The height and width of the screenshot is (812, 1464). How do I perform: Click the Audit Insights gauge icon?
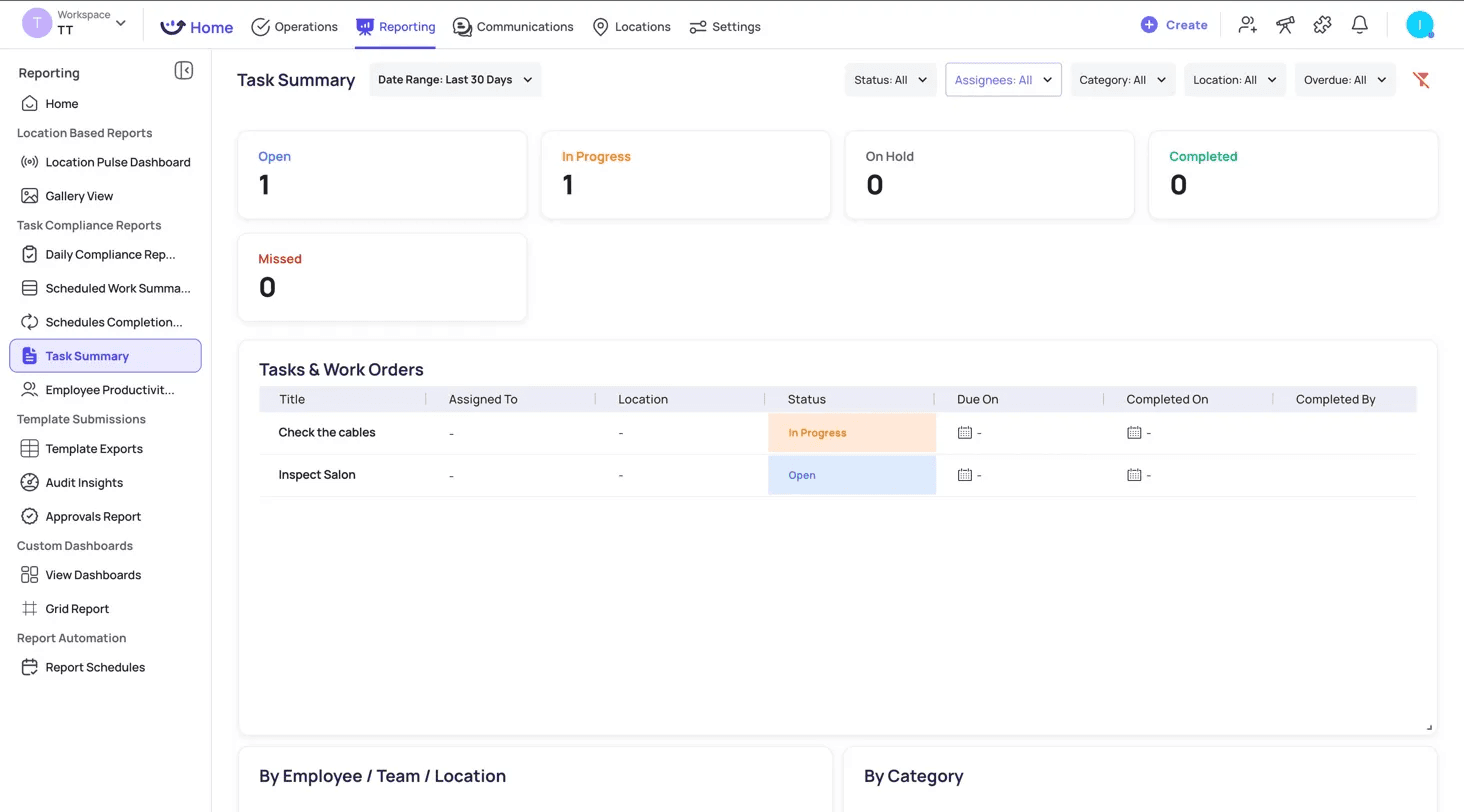pos(30,483)
